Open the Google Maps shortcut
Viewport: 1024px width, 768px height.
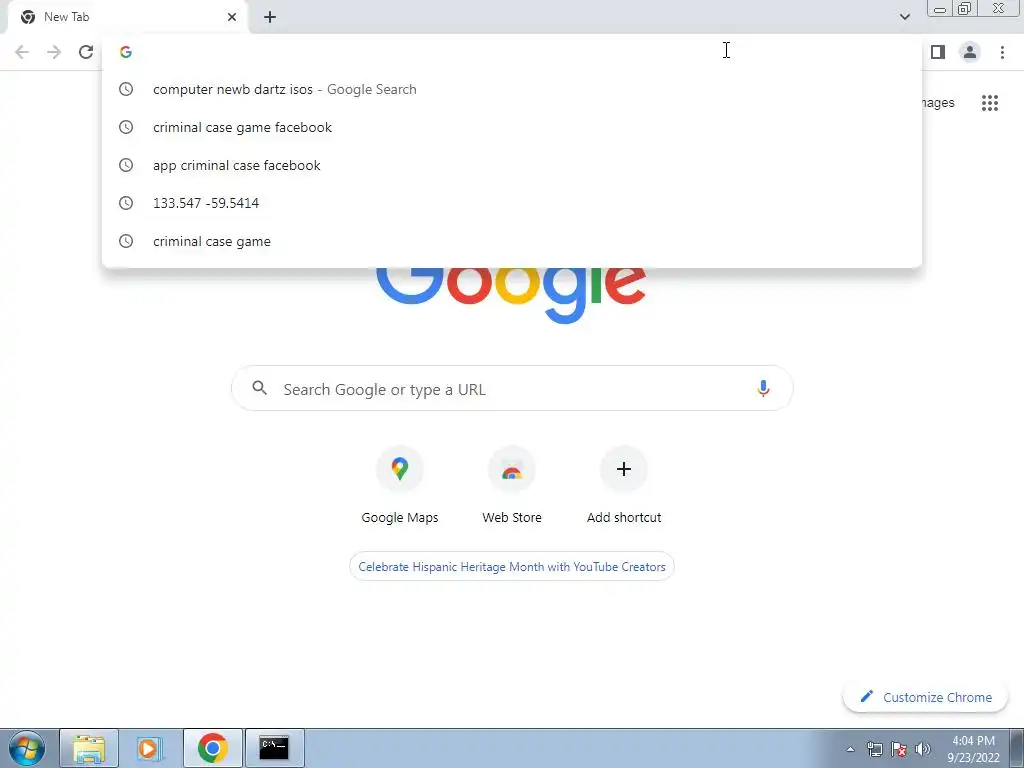click(400, 486)
